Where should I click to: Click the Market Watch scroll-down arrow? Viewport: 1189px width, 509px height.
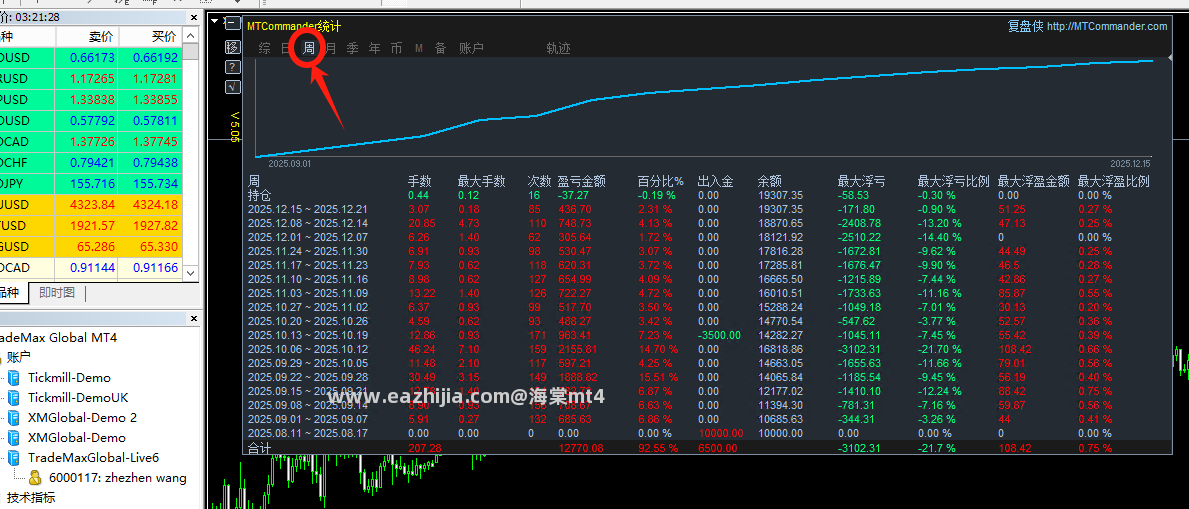click(191, 273)
